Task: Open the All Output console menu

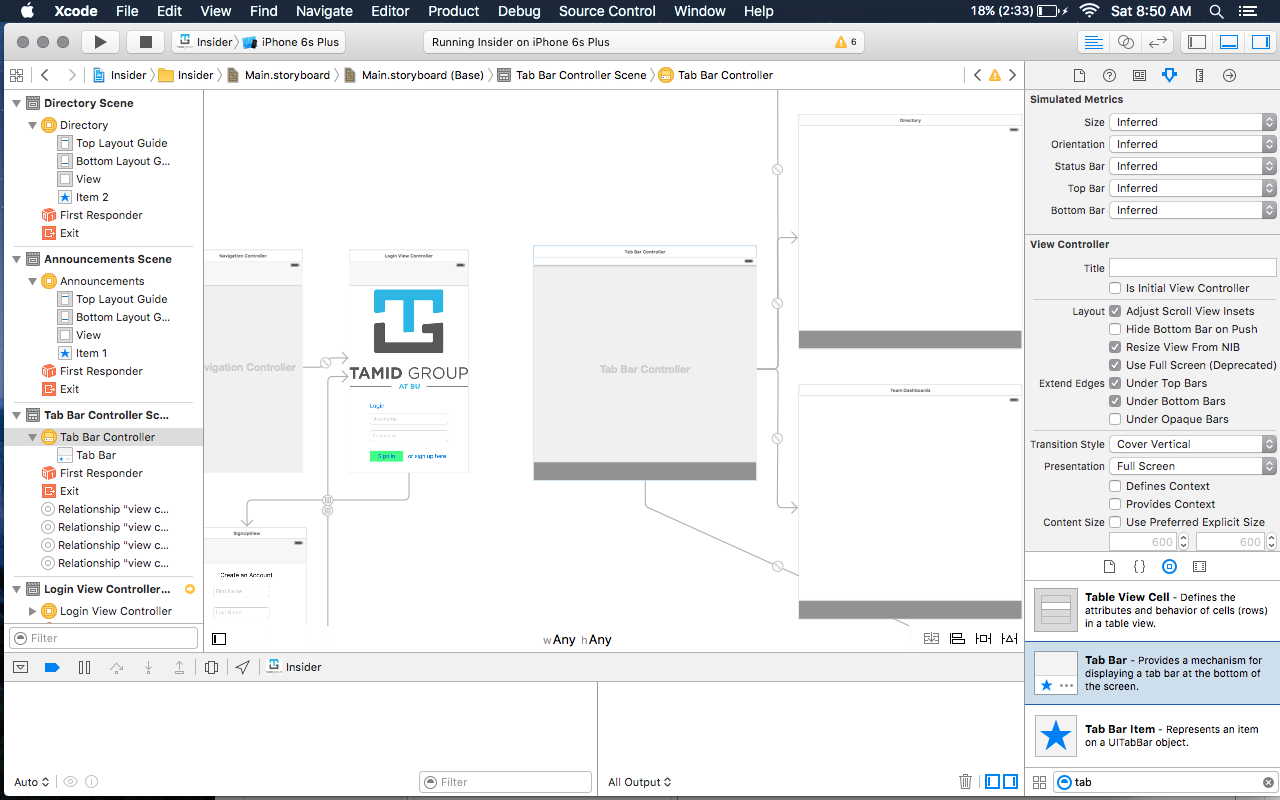Action: tap(640, 782)
